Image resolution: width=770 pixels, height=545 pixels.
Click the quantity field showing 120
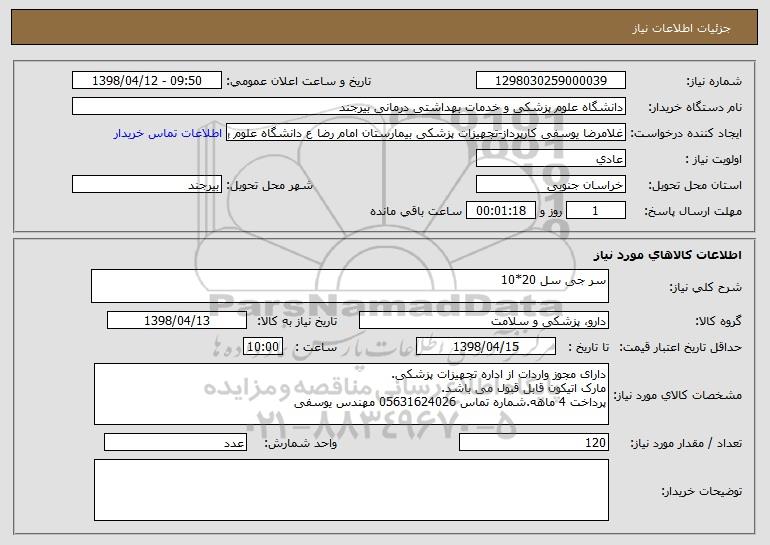point(534,443)
